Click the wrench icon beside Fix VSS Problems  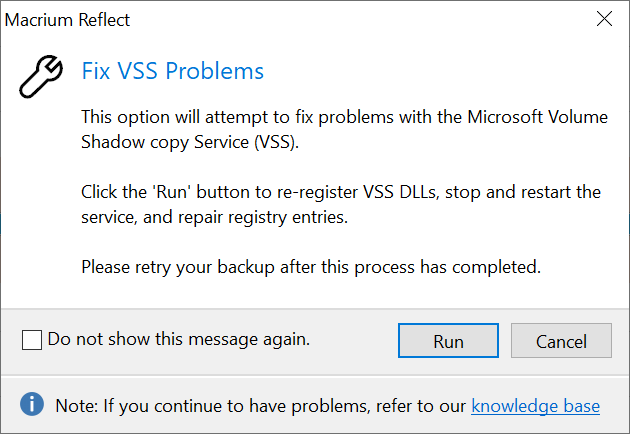coord(41,76)
